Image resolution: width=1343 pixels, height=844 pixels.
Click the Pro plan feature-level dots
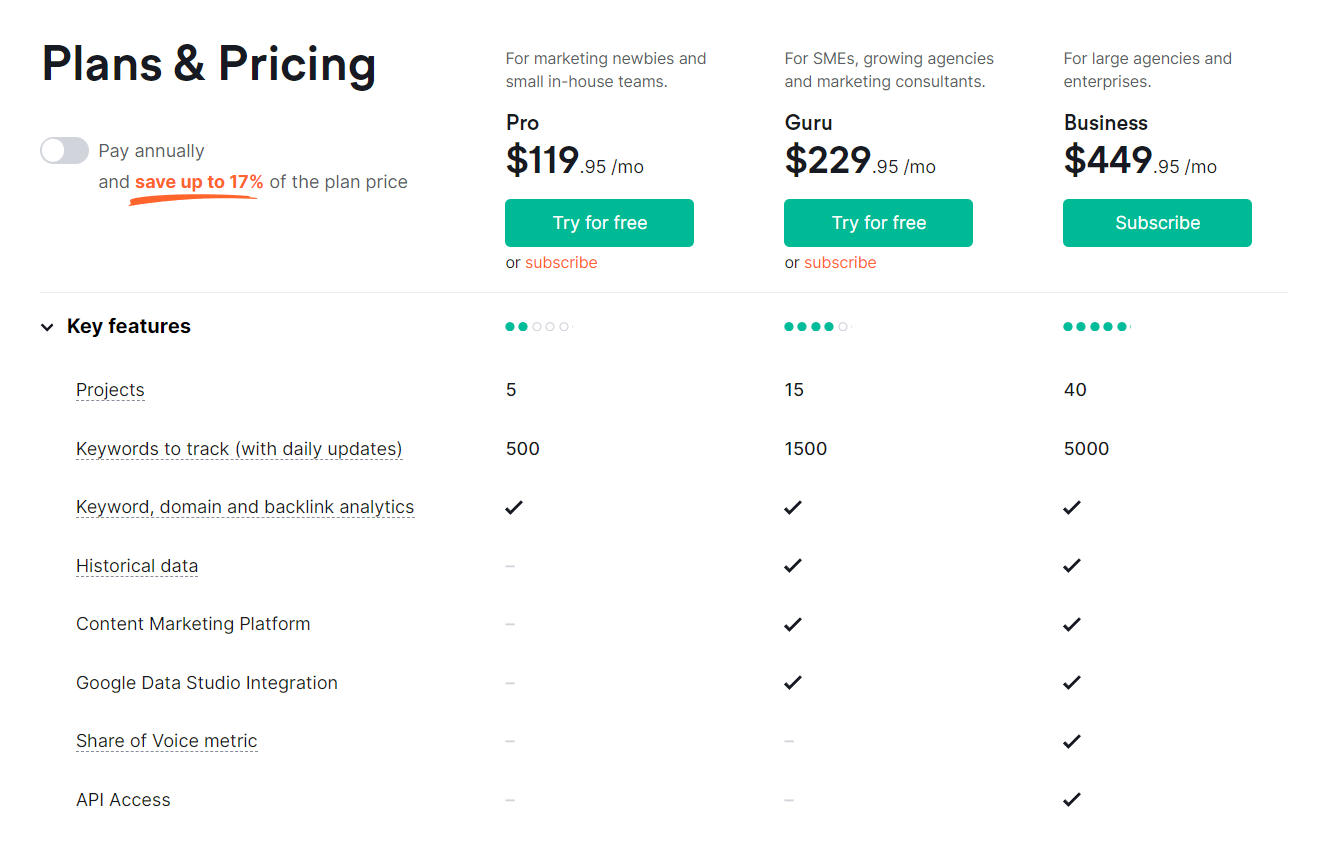pos(537,327)
